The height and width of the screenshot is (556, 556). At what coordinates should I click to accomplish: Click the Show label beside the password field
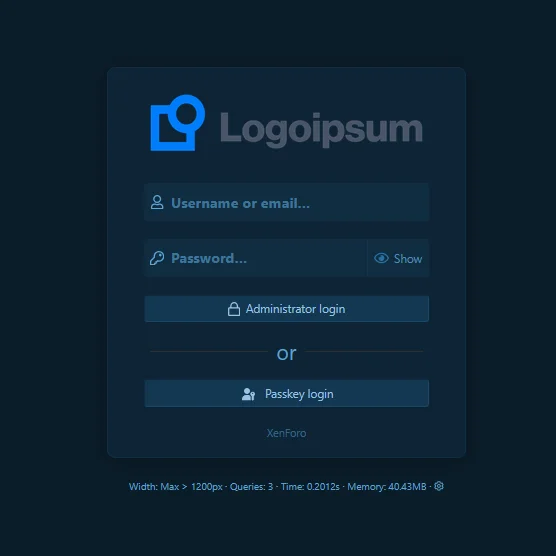408,258
